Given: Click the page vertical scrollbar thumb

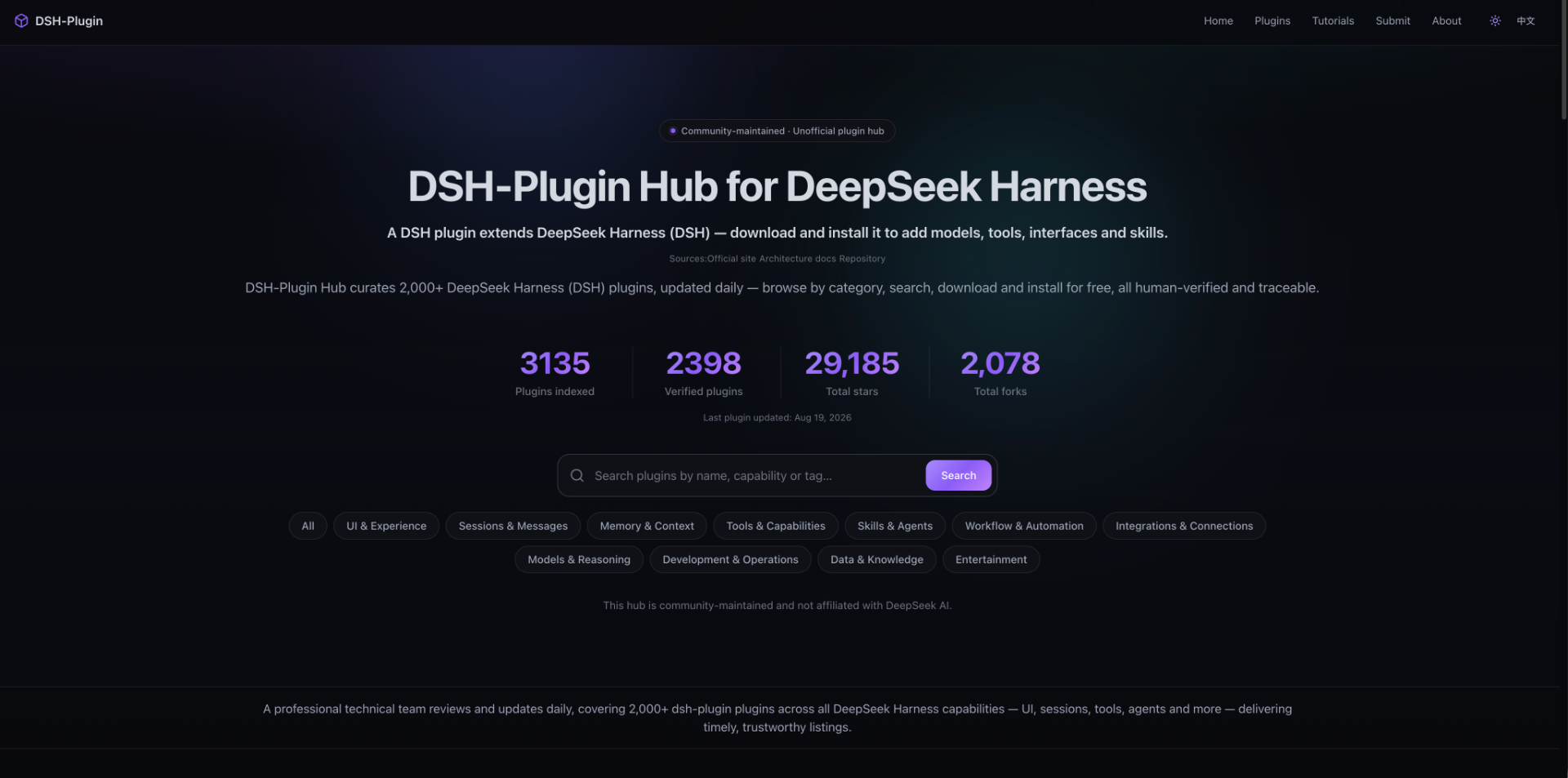Looking at the screenshot, I should (x=1564, y=60).
